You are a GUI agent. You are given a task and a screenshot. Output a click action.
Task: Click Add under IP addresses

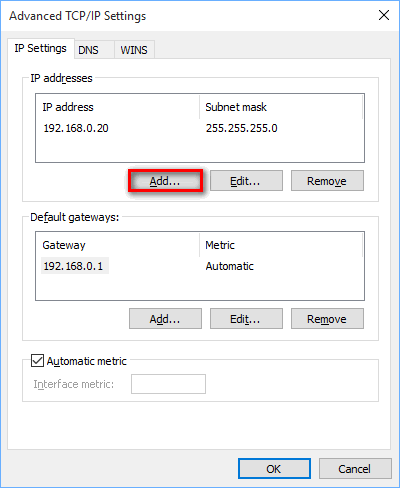tap(165, 181)
